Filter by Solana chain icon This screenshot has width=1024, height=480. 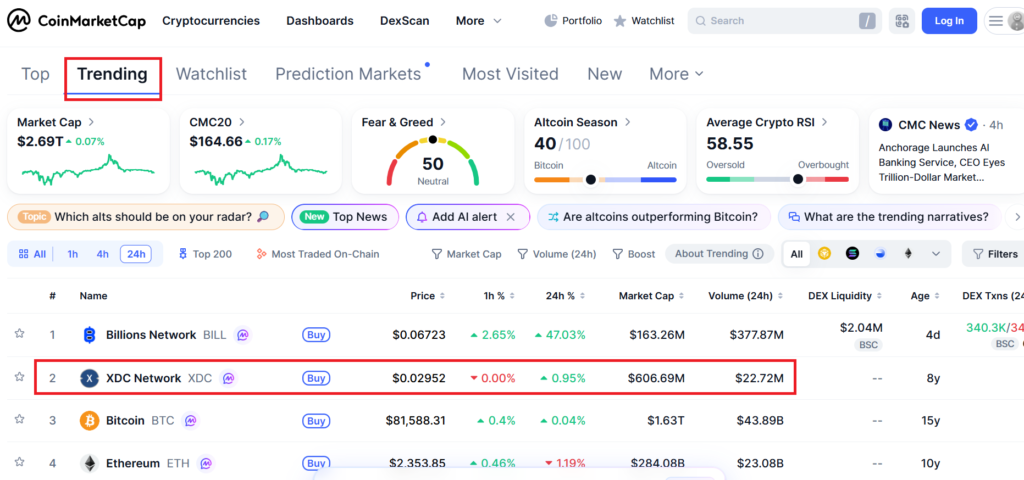(852, 254)
